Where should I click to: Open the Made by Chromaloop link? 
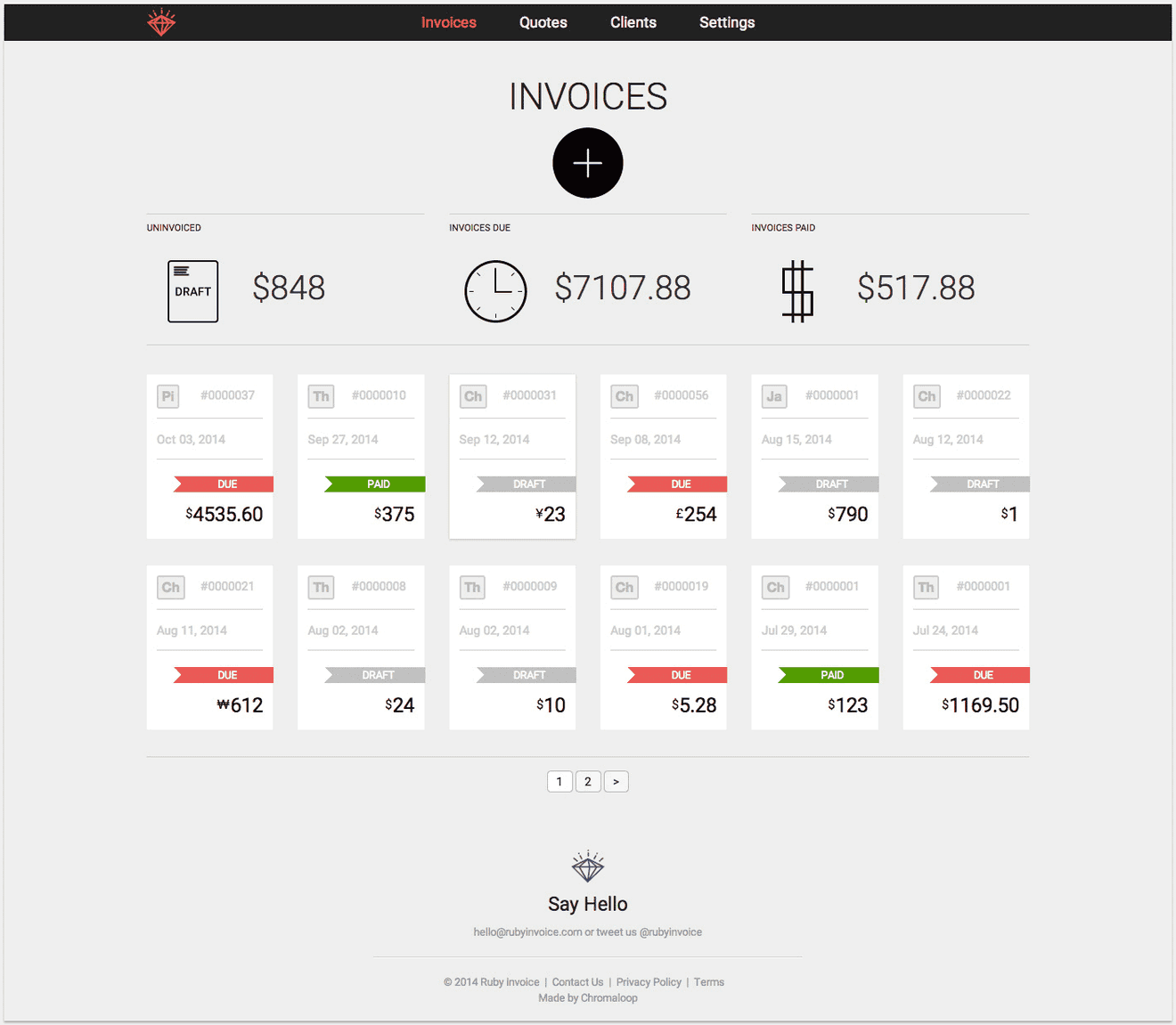[x=588, y=998]
